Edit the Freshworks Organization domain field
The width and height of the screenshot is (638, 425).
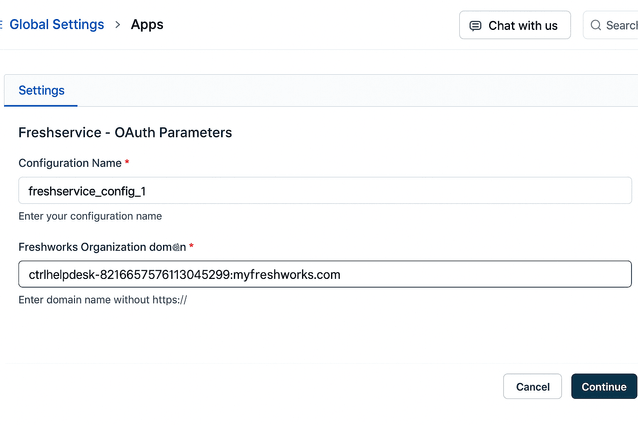[325, 274]
